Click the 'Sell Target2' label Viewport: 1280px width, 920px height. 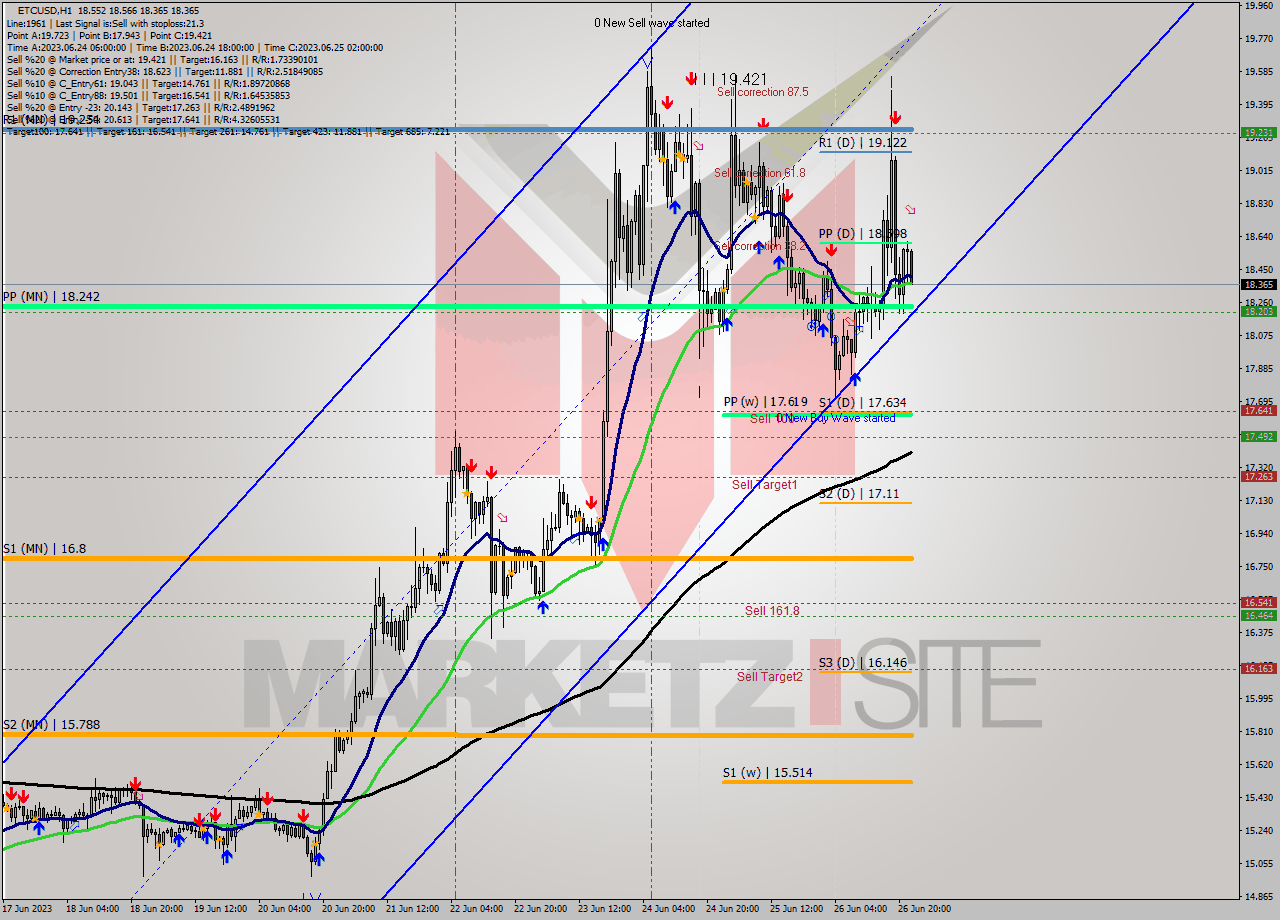[770, 677]
